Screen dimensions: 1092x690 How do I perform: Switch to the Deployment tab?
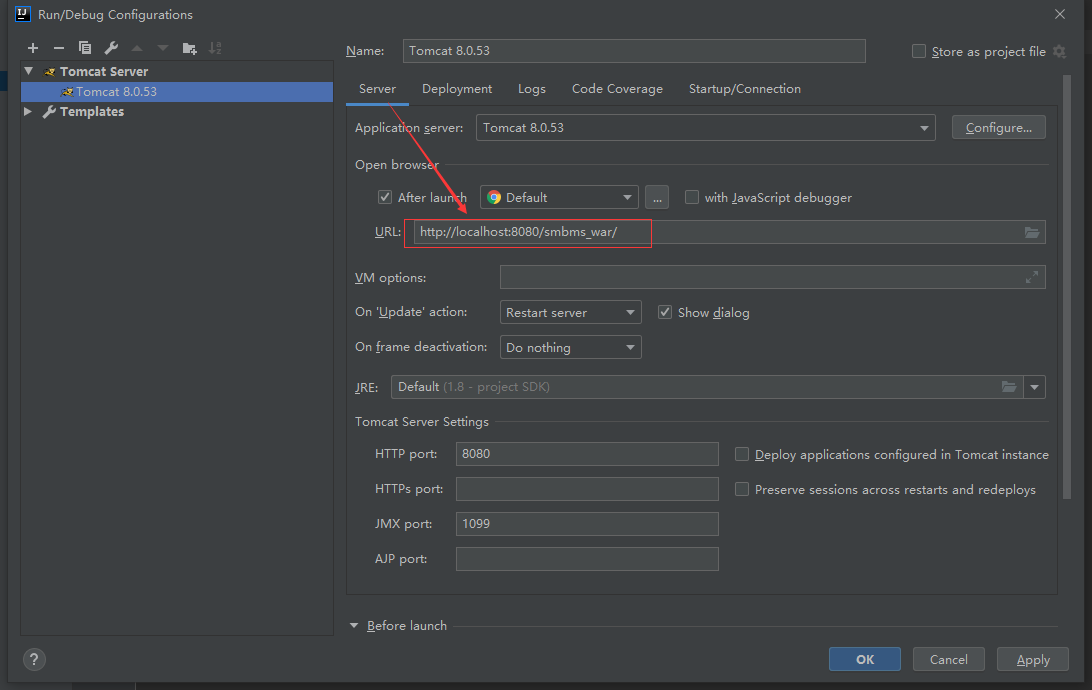(x=457, y=89)
